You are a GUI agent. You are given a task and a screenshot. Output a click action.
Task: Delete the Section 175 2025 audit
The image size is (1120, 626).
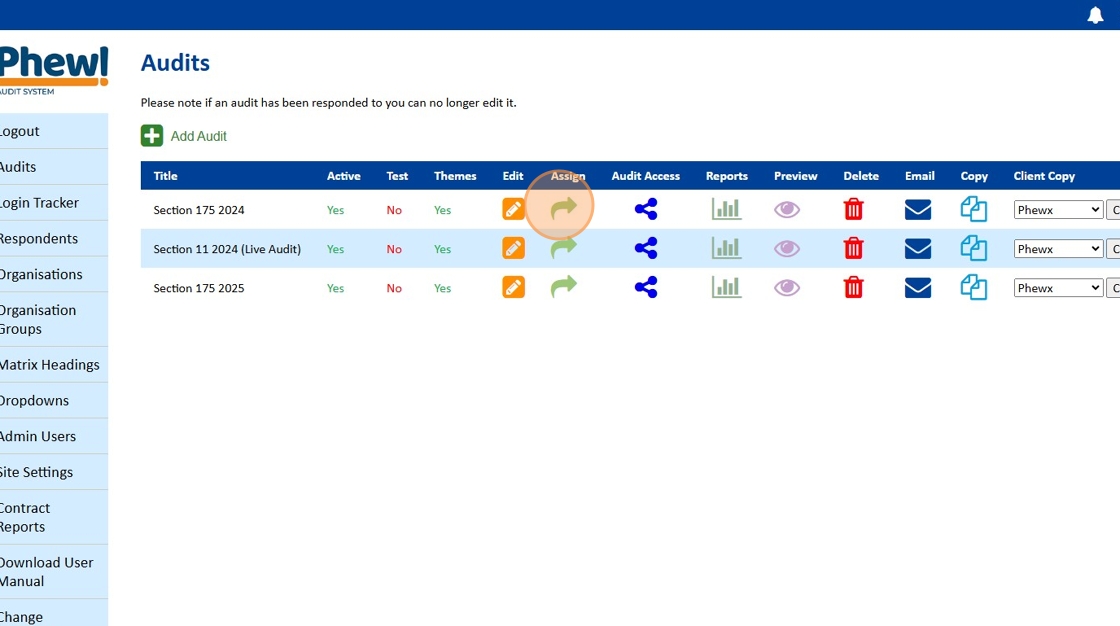click(854, 287)
